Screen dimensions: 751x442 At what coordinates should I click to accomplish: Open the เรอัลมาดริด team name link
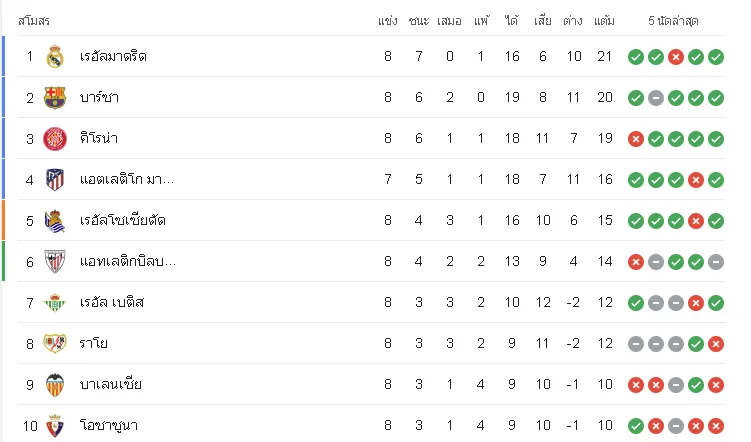(x=113, y=57)
